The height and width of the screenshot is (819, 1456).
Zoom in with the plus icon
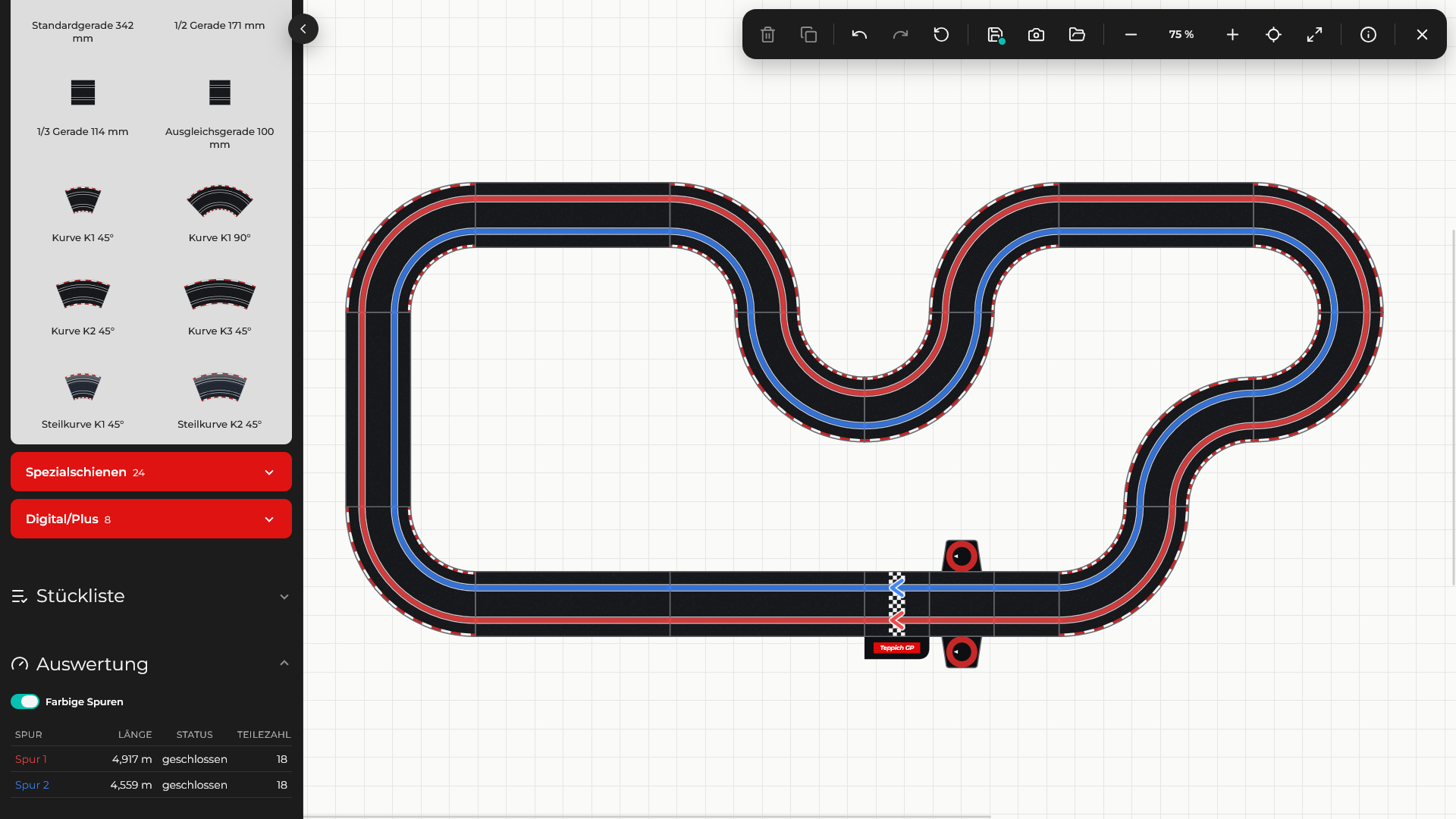(x=1232, y=35)
